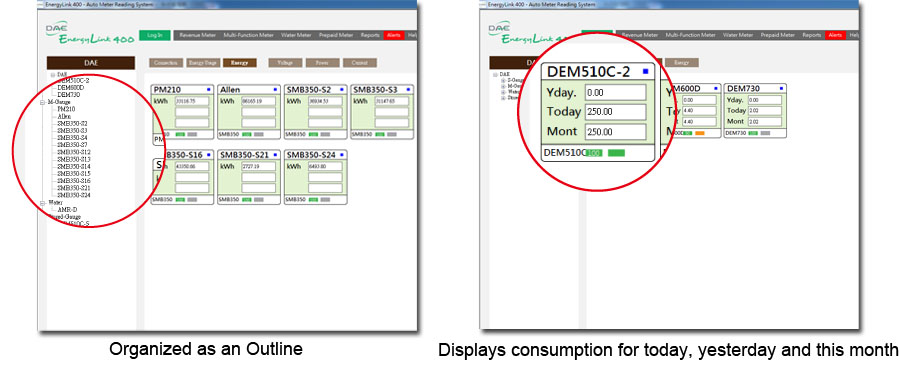Select DEM600D in the device tree

click(71, 87)
